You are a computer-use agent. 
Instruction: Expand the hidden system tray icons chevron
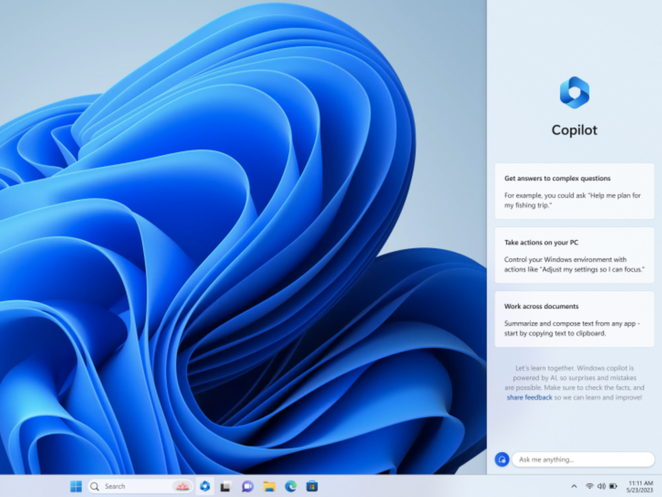(574, 486)
